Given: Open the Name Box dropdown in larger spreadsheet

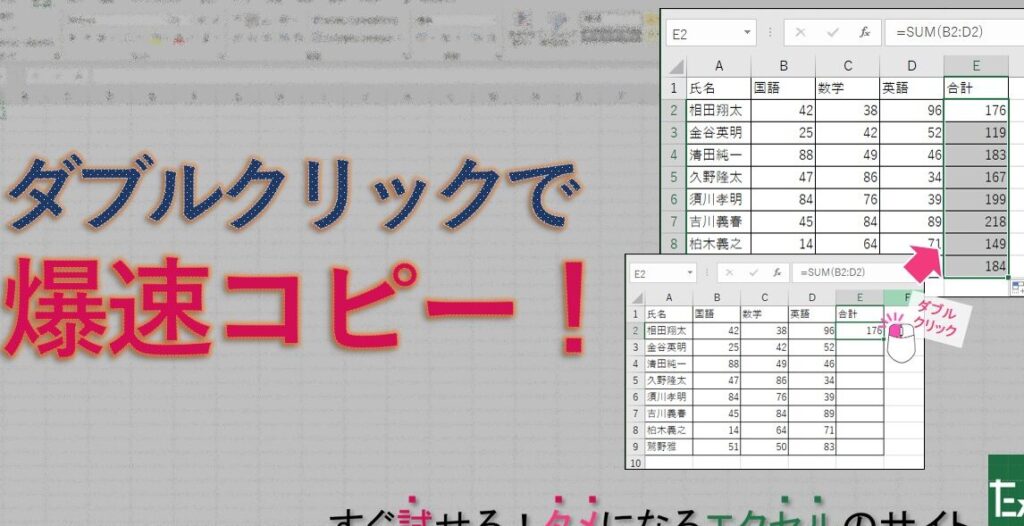Looking at the screenshot, I should point(748,33).
